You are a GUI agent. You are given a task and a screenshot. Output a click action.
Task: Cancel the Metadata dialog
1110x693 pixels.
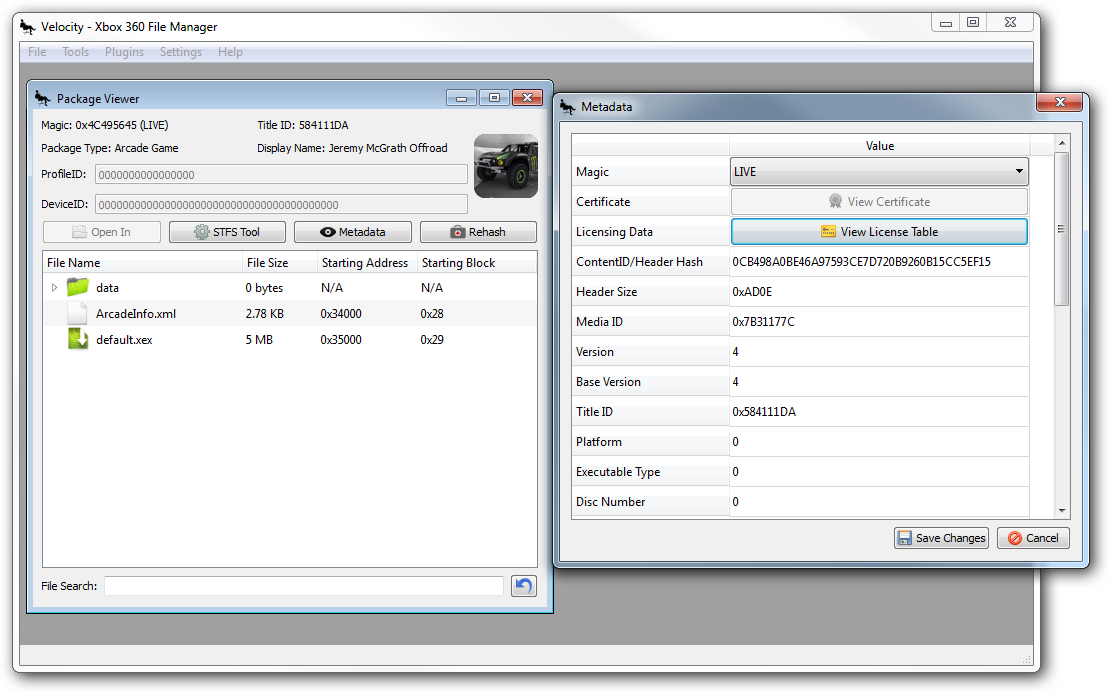[x=1033, y=538]
